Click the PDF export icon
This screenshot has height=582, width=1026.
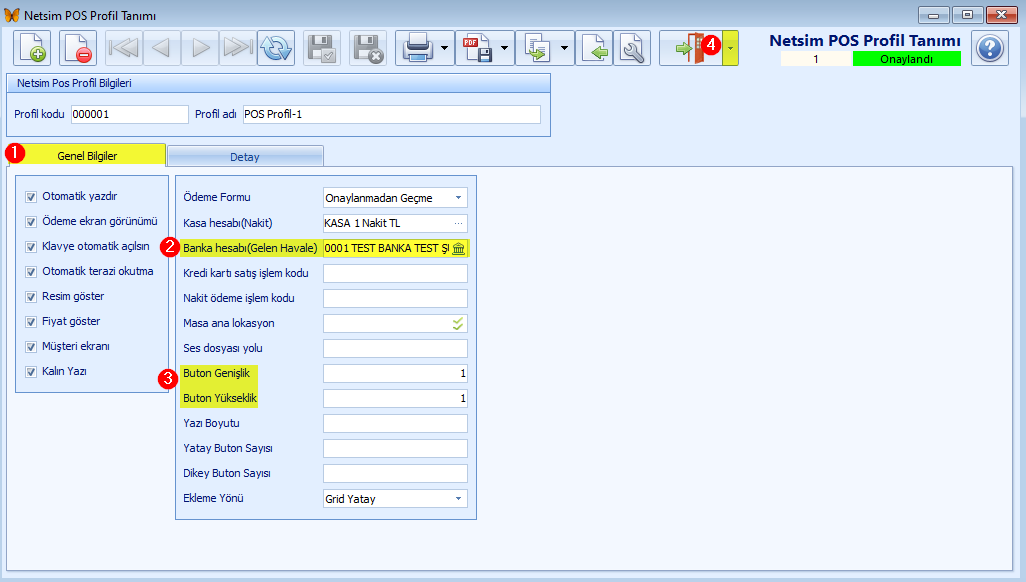476,48
